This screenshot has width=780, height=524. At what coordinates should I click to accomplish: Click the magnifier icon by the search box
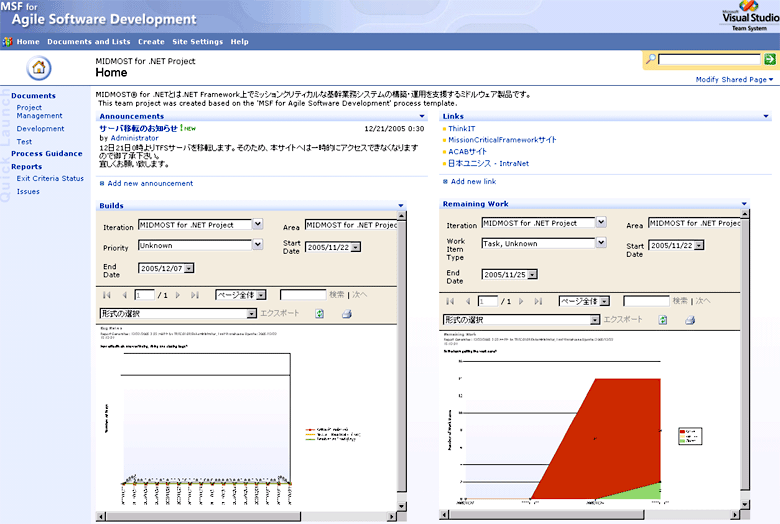point(650,59)
